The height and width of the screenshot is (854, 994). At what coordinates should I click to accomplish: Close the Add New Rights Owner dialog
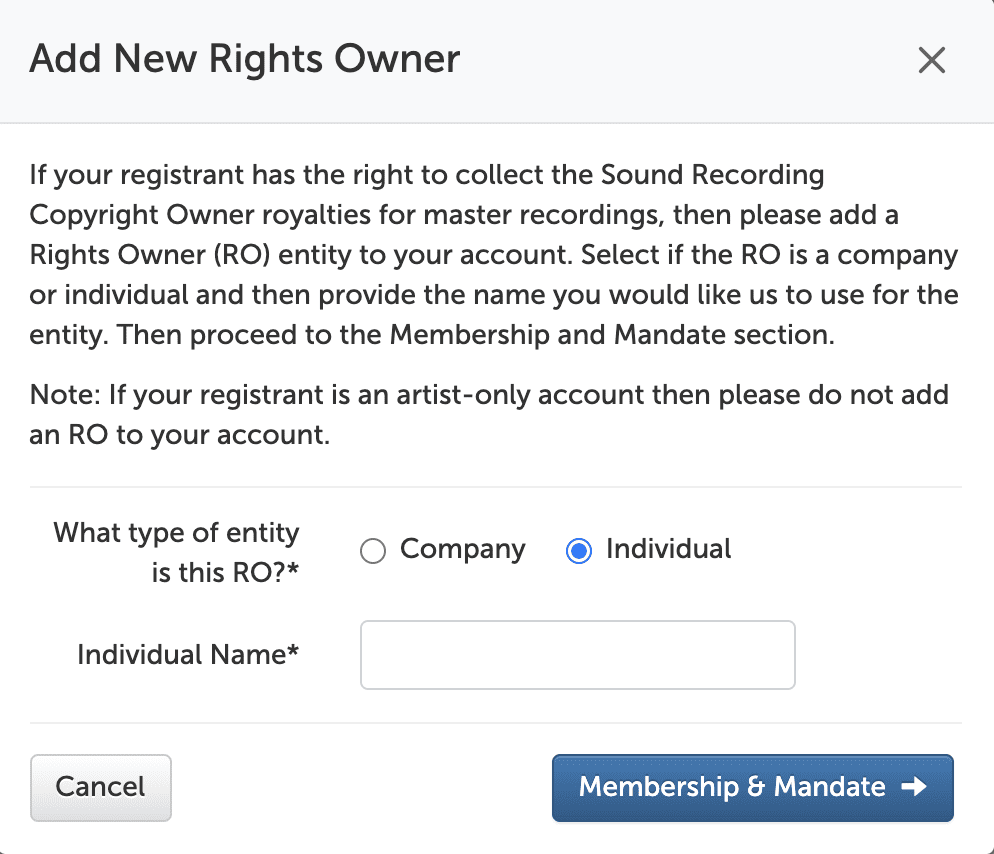click(x=931, y=61)
